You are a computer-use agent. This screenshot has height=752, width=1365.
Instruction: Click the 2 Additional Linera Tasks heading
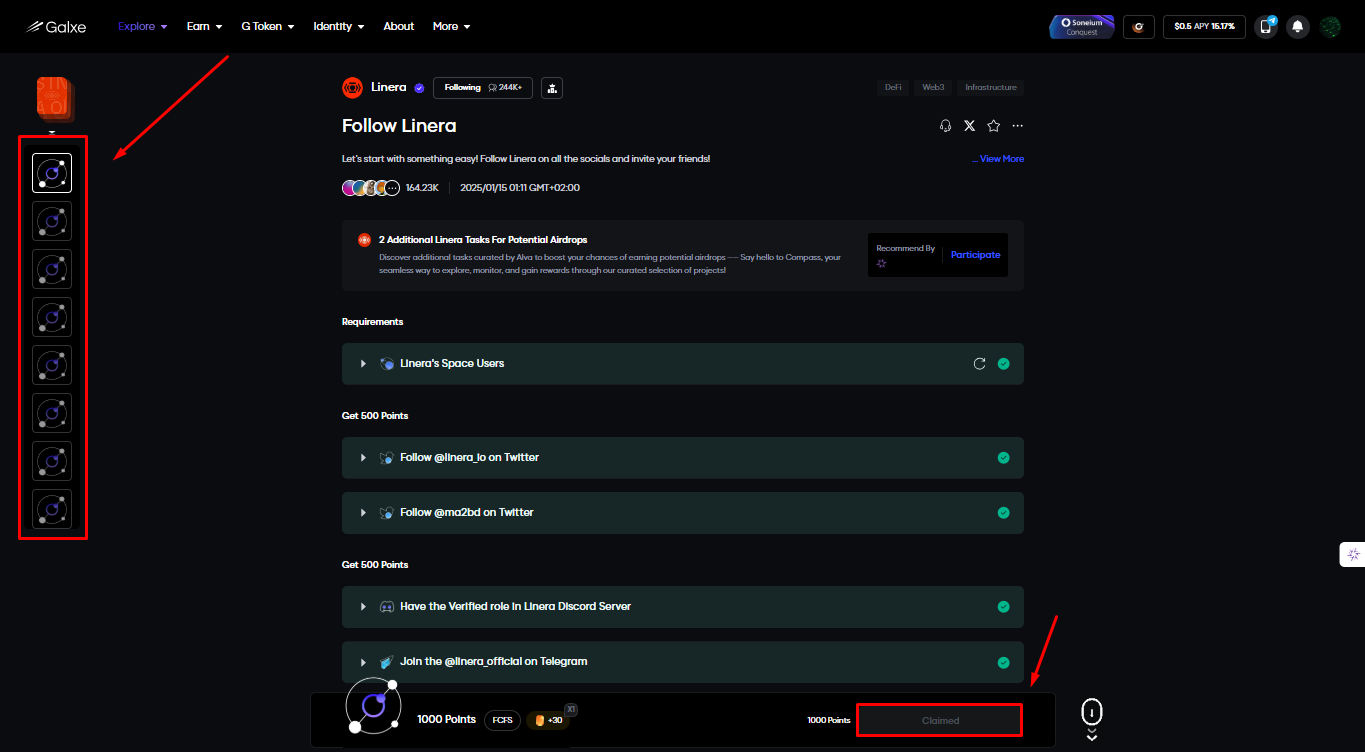[483, 240]
